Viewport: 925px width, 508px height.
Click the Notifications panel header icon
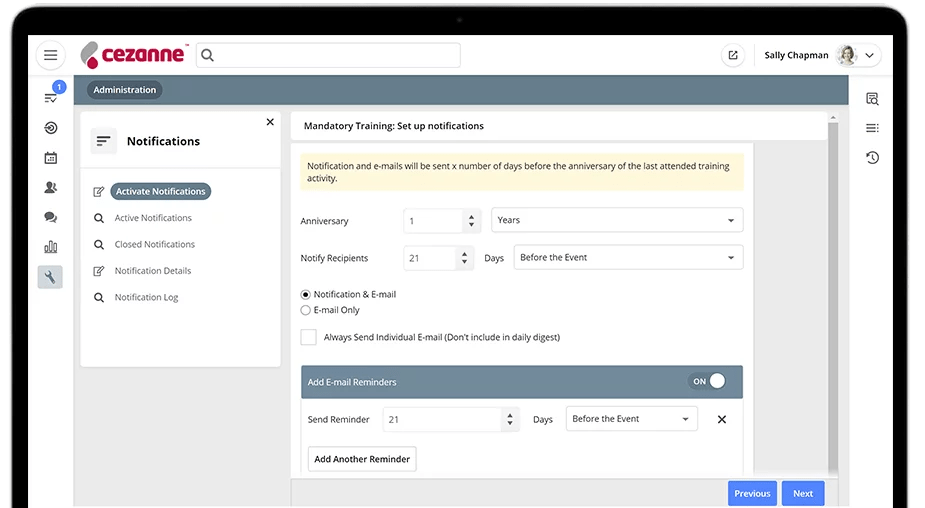tap(103, 141)
